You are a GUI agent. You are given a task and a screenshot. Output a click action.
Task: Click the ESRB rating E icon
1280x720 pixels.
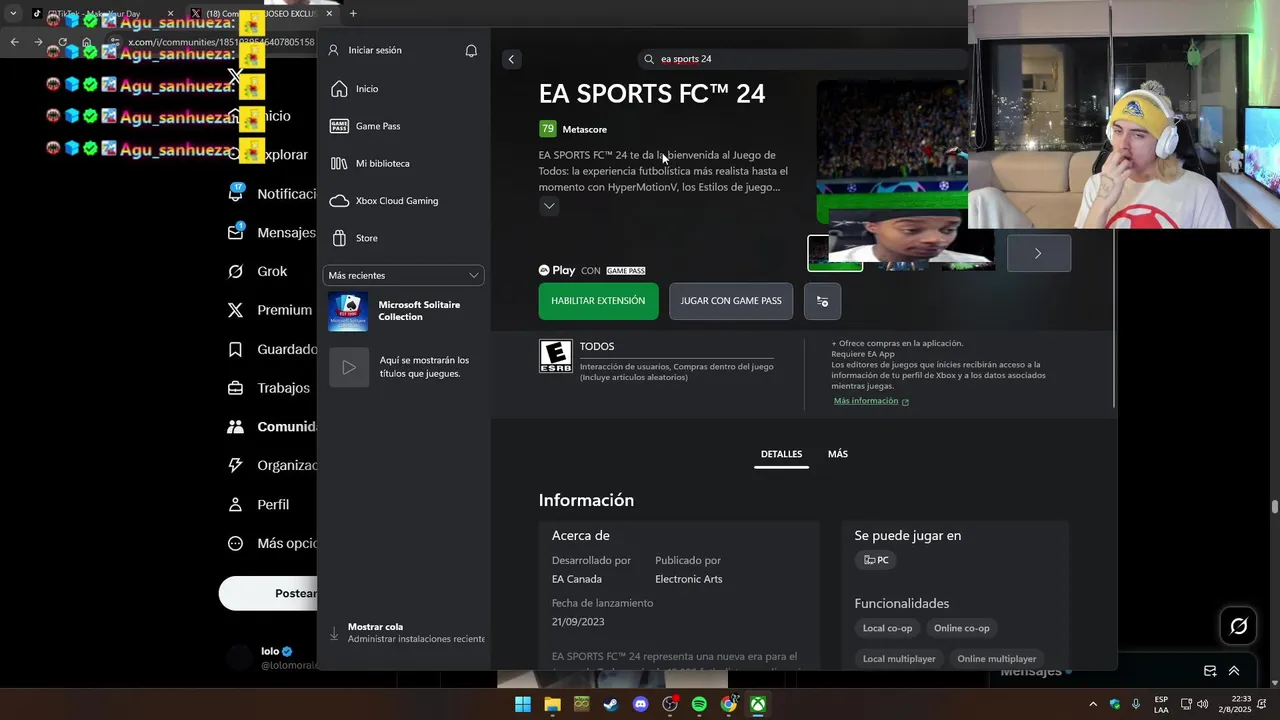click(x=556, y=357)
